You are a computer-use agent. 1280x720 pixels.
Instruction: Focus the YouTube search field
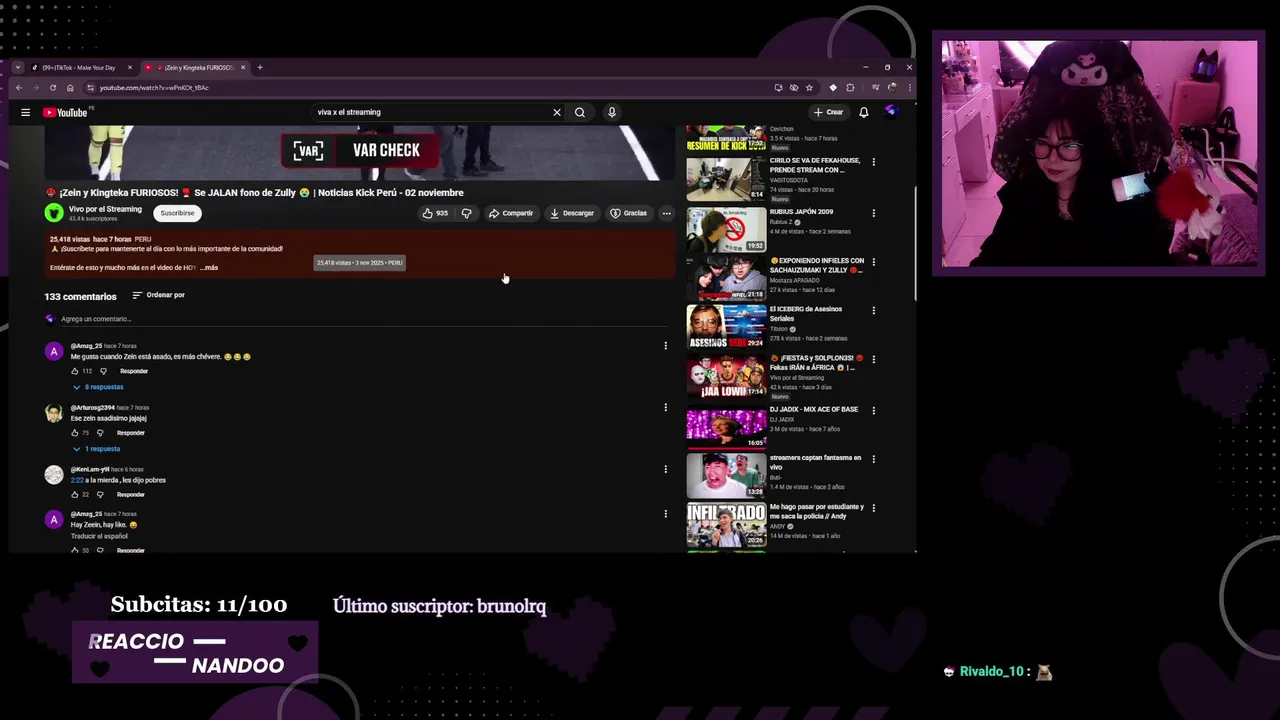(x=430, y=112)
